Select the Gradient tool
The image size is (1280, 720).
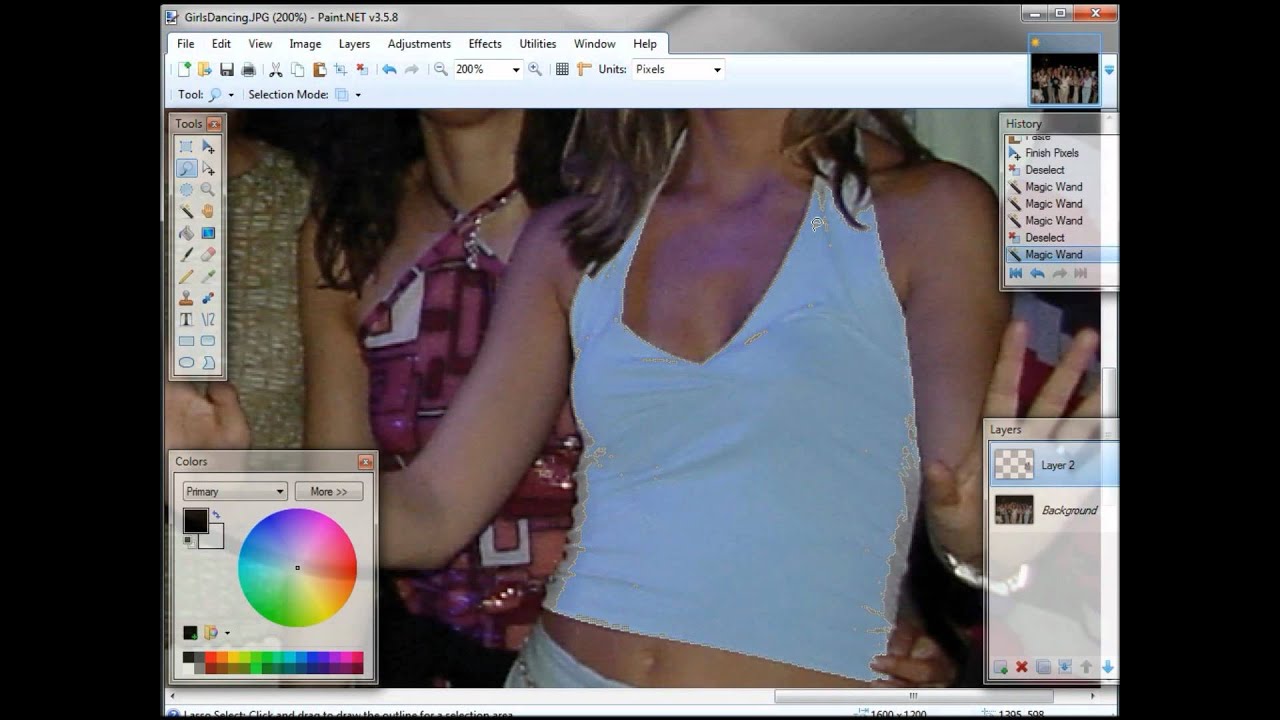pyautogui.click(x=208, y=233)
